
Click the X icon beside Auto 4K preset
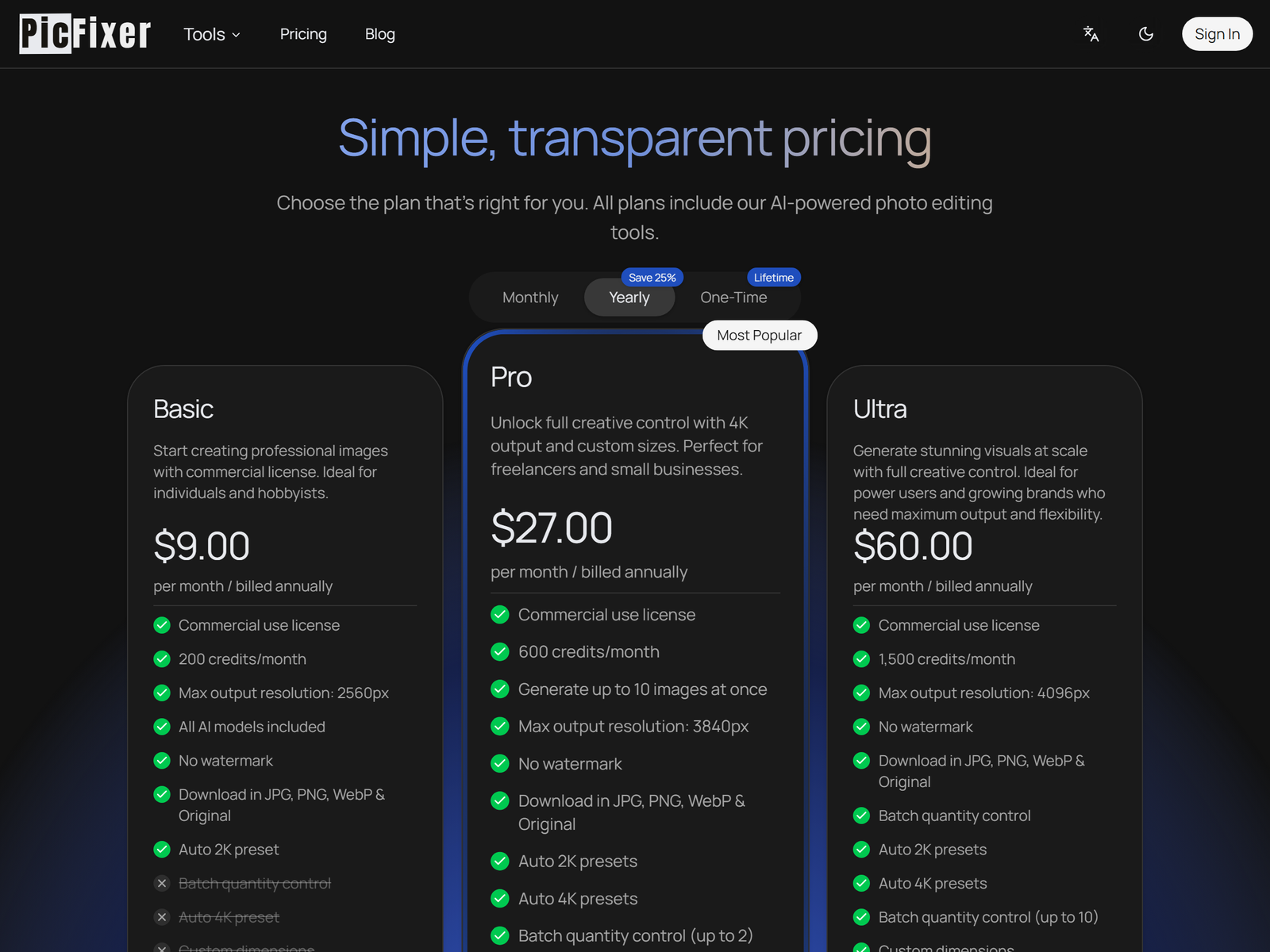tap(162, 917)
